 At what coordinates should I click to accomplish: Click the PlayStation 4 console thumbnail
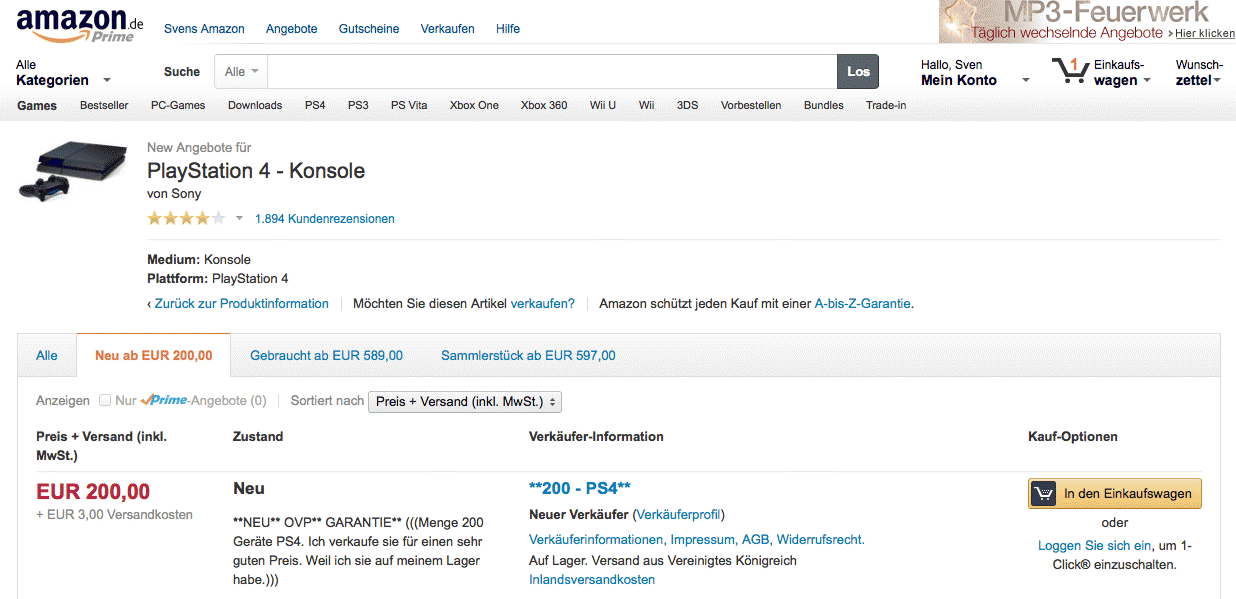click(x=72, y=171)
